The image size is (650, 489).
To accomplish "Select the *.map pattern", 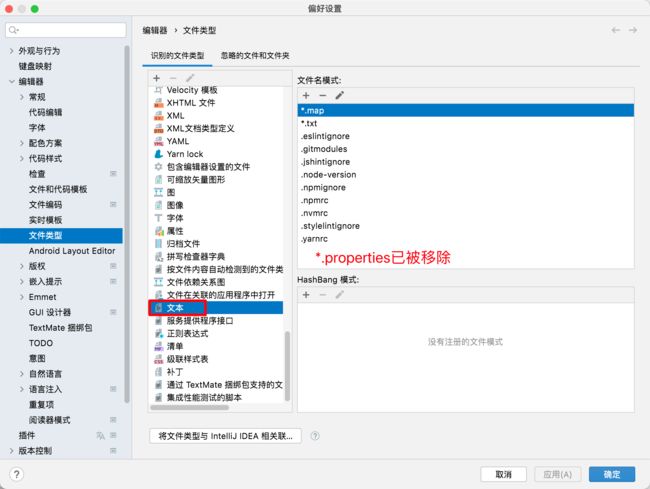I will pyautogui.click(x=466, y=110).
